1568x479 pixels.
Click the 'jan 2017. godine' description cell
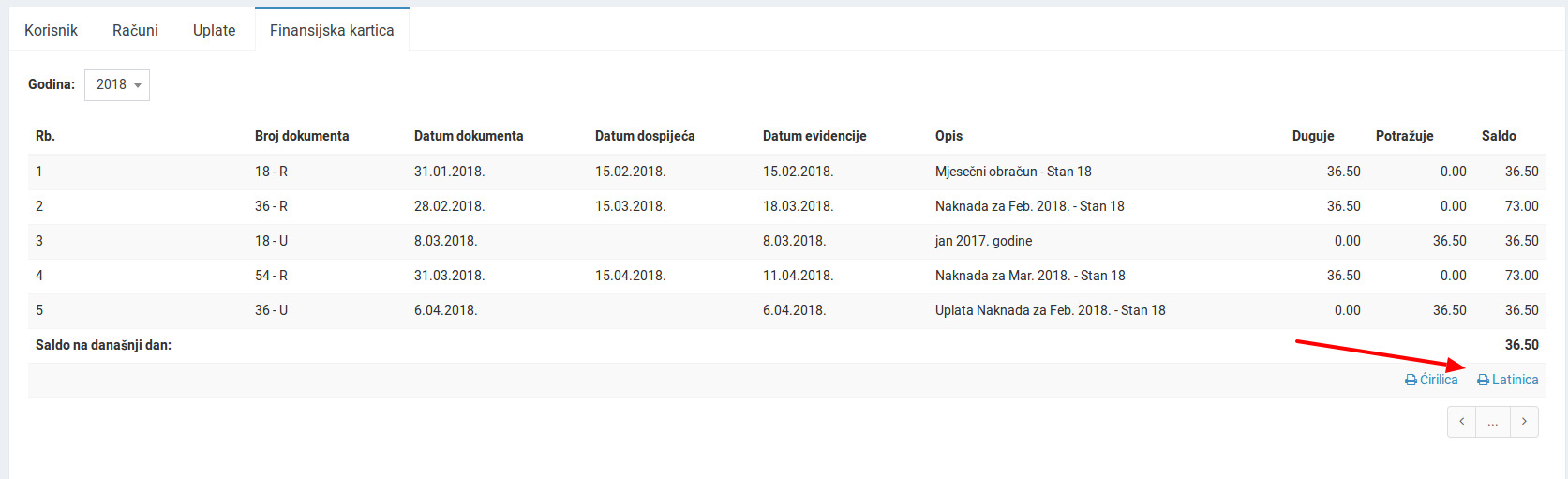click(983, 241)
